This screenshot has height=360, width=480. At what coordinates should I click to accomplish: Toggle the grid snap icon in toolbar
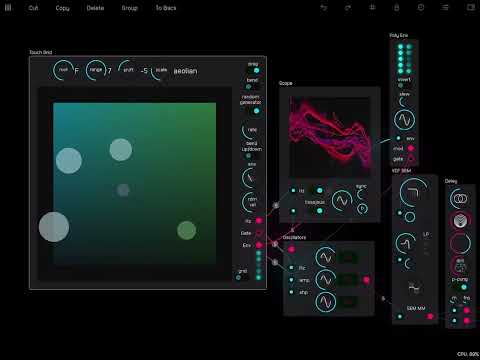[x=372, y=7]
